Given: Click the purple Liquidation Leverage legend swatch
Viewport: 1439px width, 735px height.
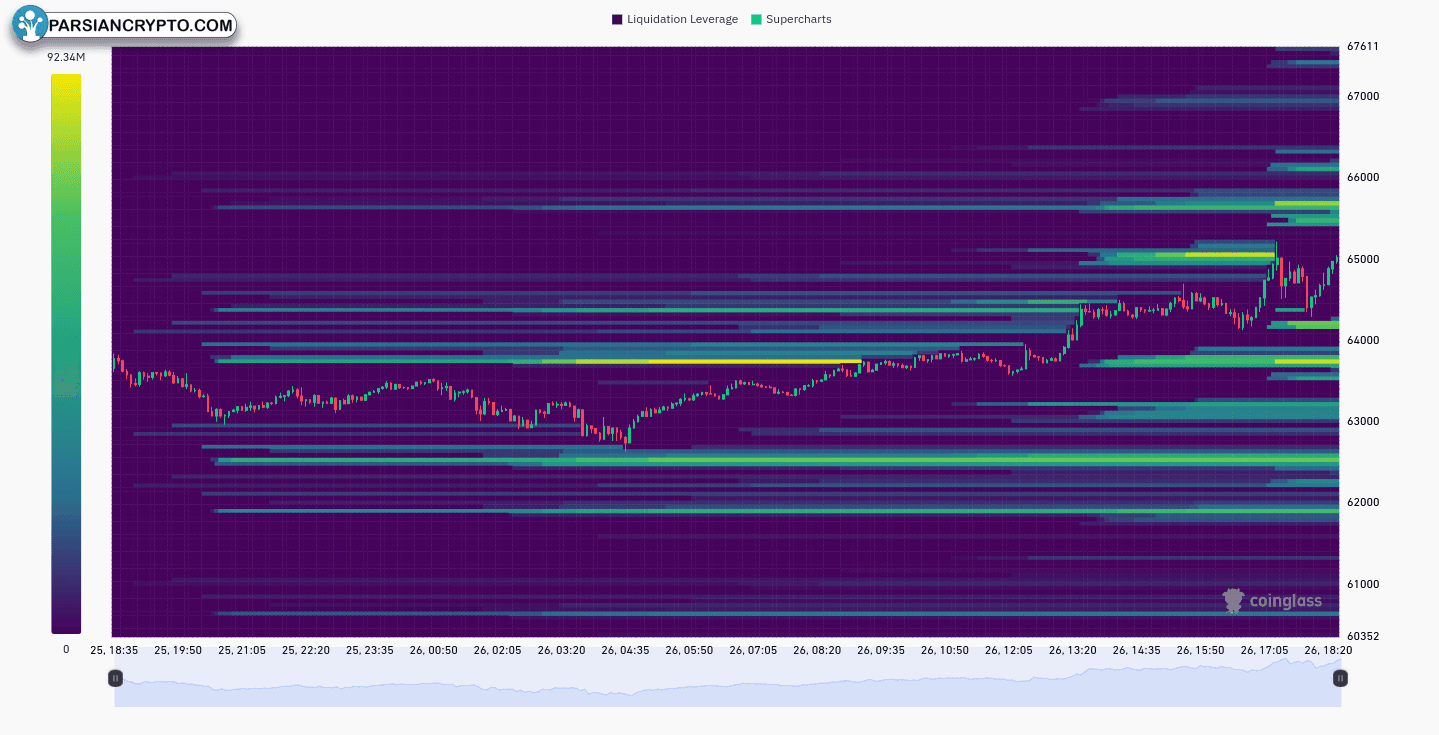Looking at the screenshot, I should tap(617, 19).
